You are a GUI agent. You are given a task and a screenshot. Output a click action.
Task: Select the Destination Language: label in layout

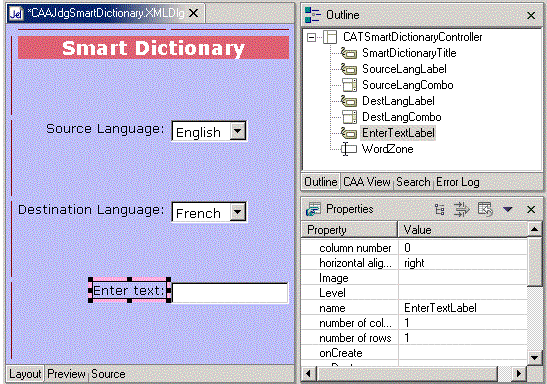[x=91, y=210]
